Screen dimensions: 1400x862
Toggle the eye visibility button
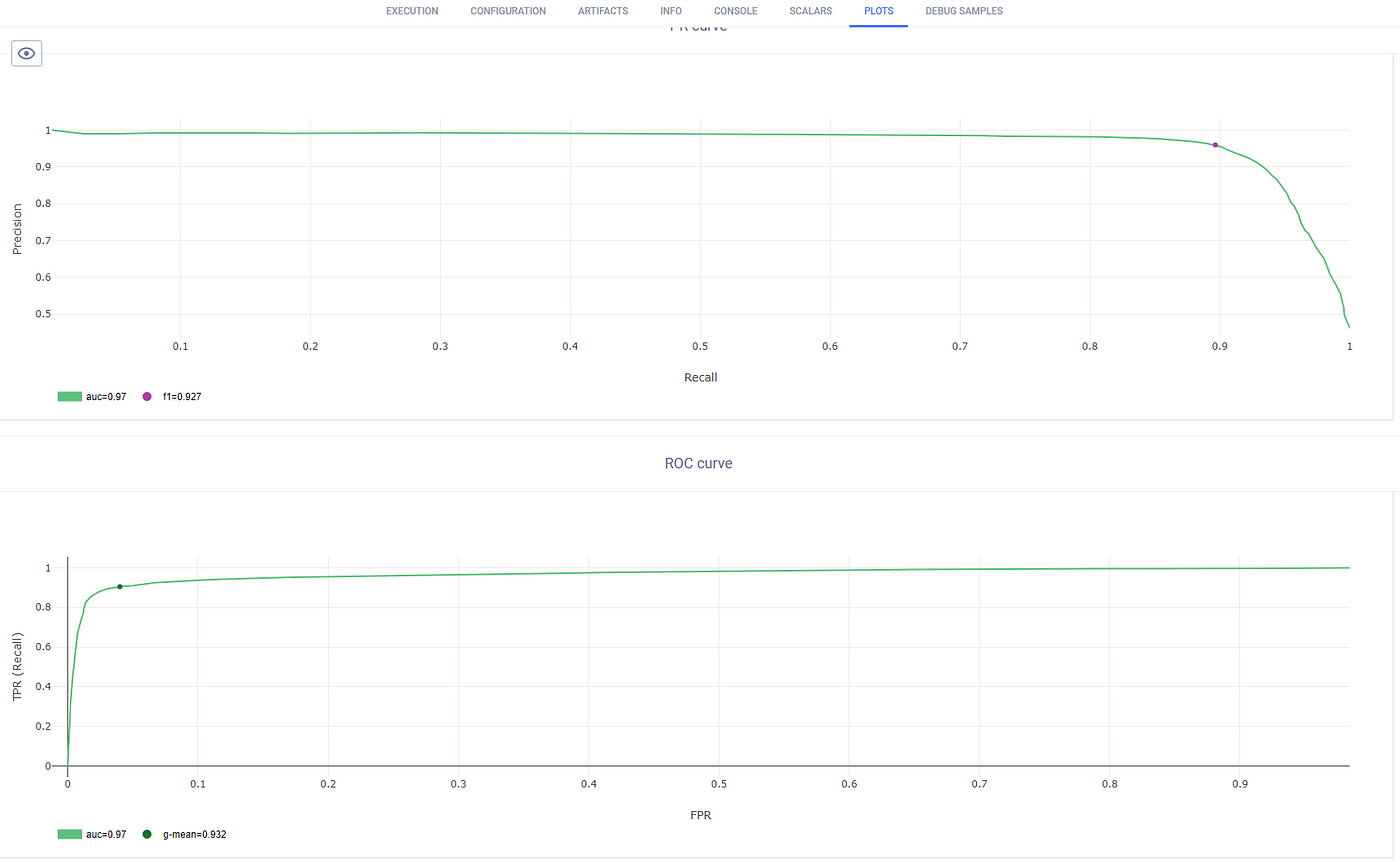[27, 53]
